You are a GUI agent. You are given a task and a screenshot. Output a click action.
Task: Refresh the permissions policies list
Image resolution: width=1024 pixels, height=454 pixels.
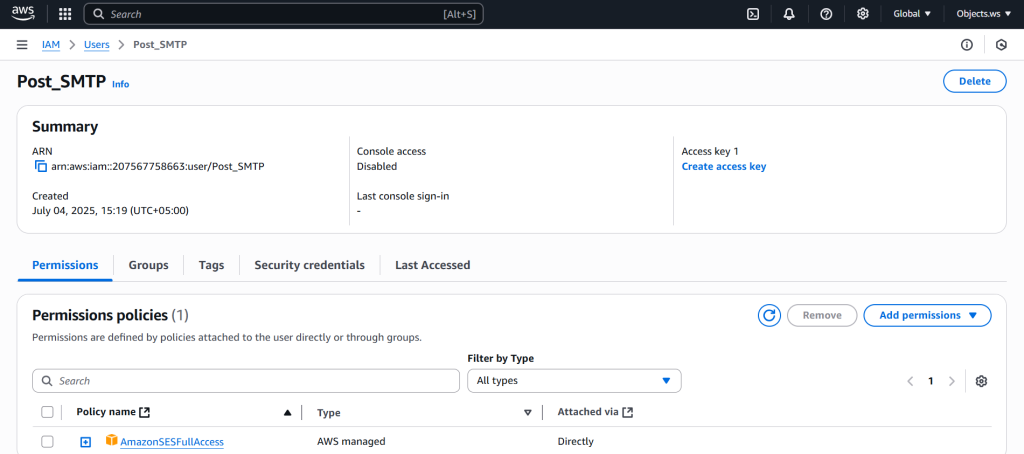[769, 315]
